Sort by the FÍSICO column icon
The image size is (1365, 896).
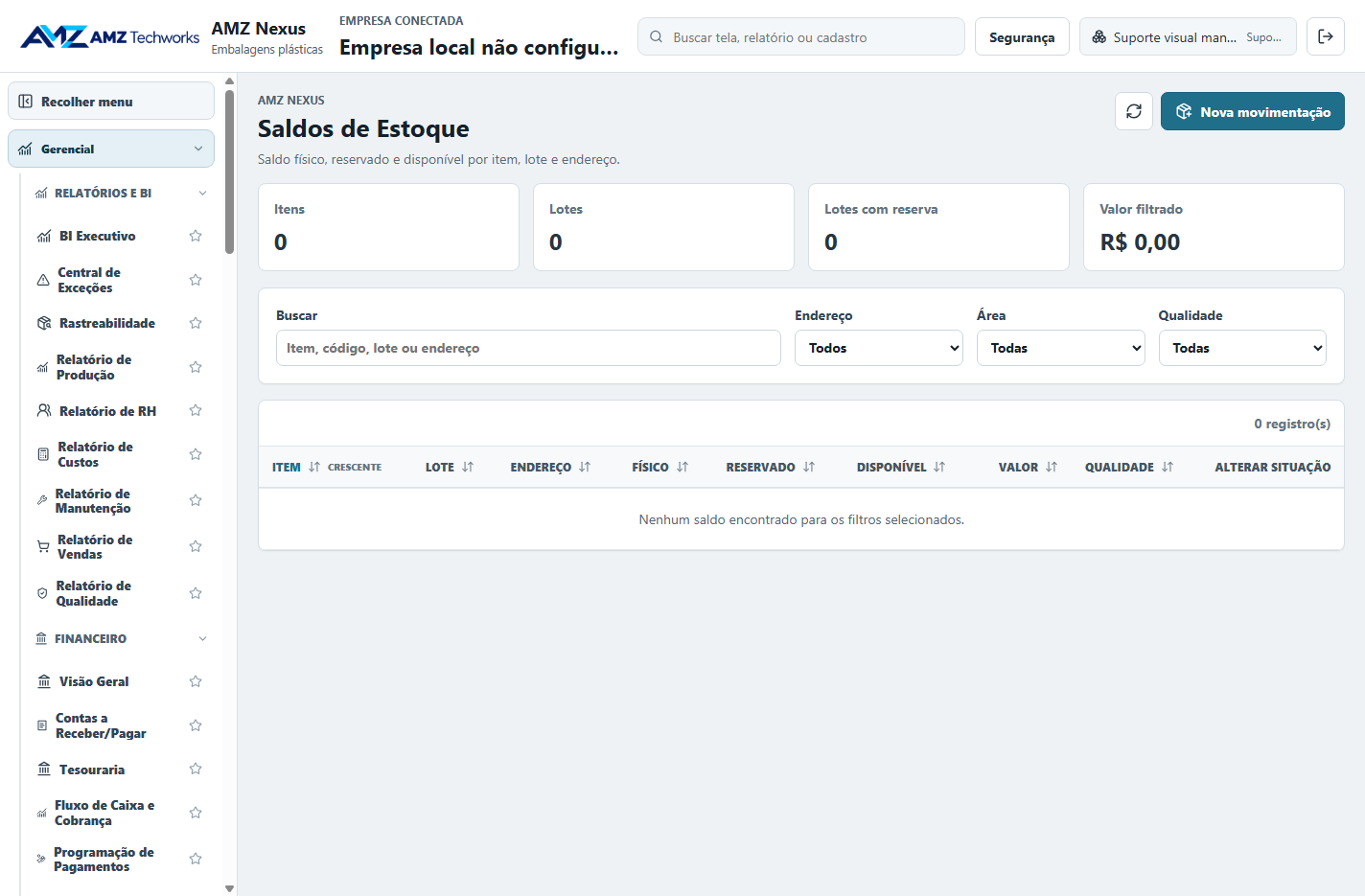[x=682, y=467]
